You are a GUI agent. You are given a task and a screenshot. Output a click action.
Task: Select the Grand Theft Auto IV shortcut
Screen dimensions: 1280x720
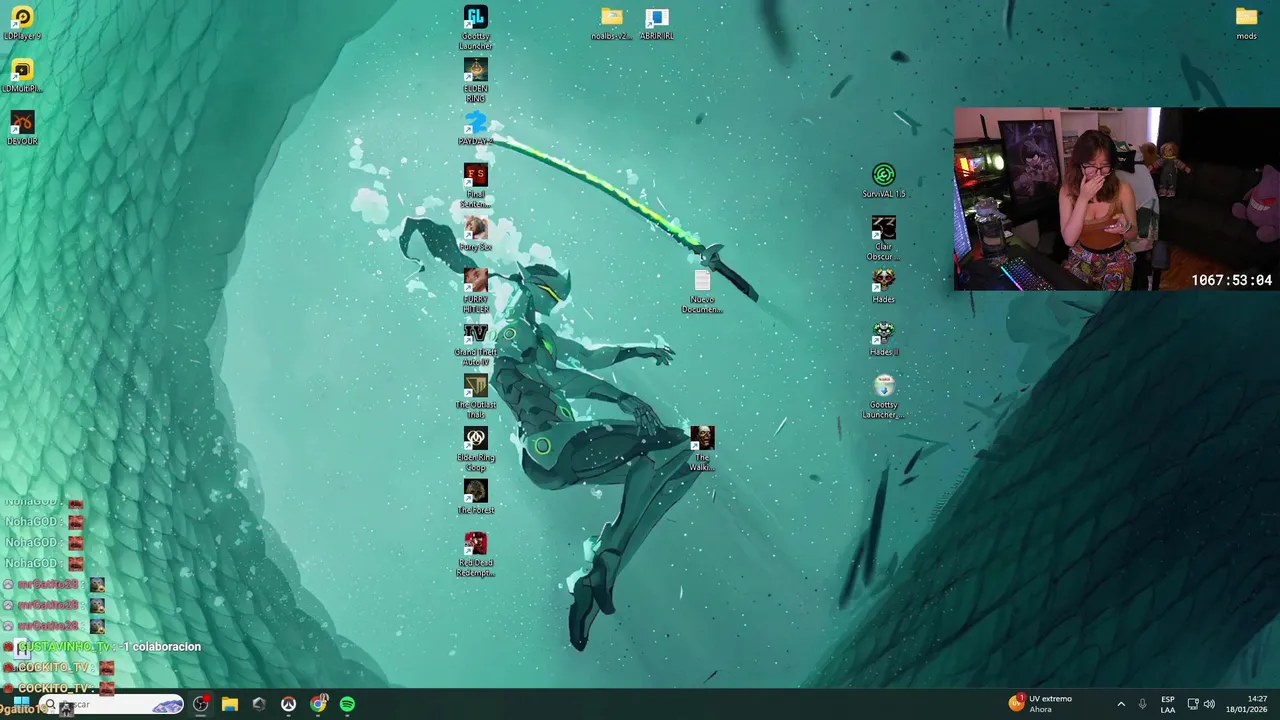pos(475,344)
